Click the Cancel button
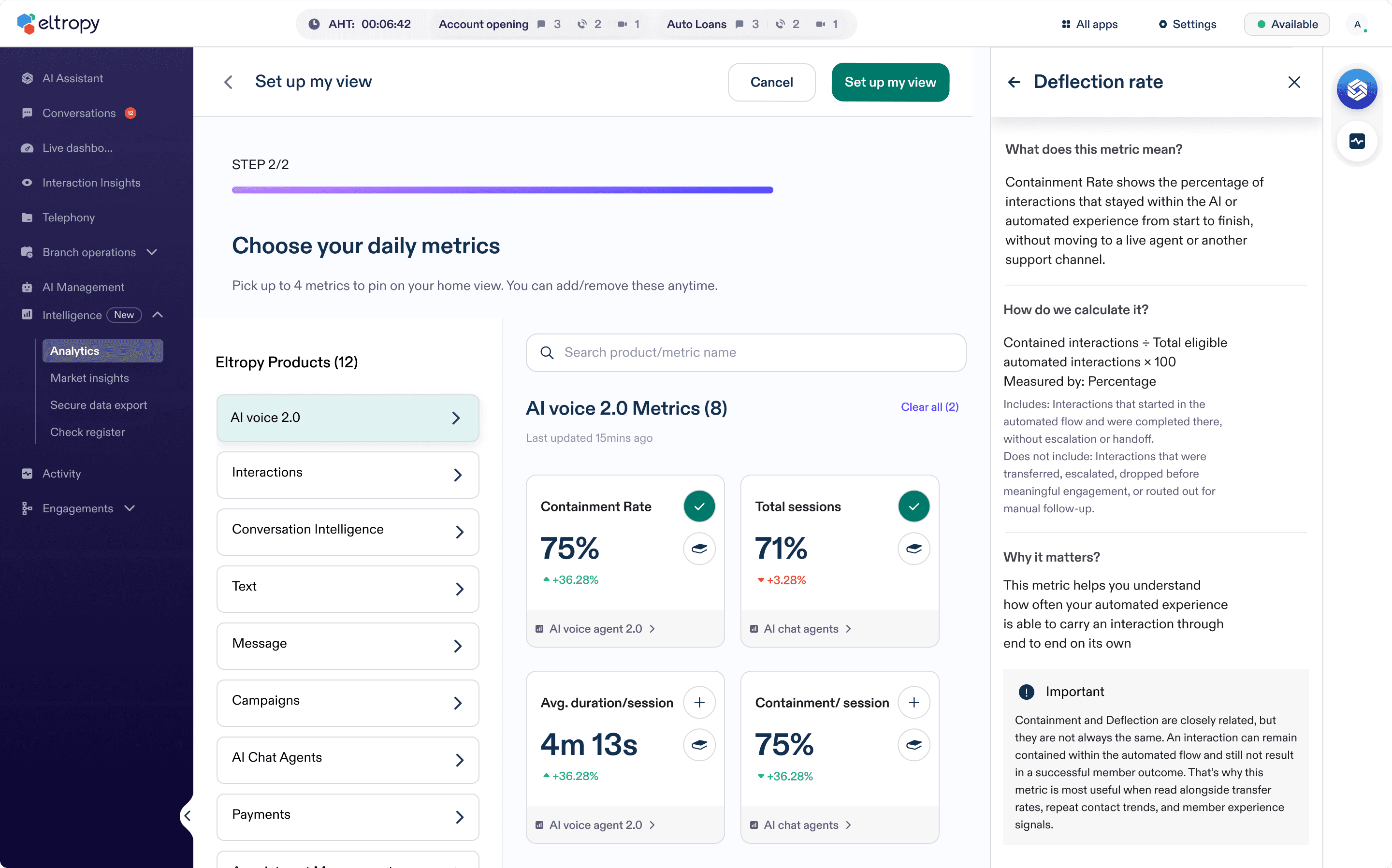The image size is (1392, 868). point(771,82)
